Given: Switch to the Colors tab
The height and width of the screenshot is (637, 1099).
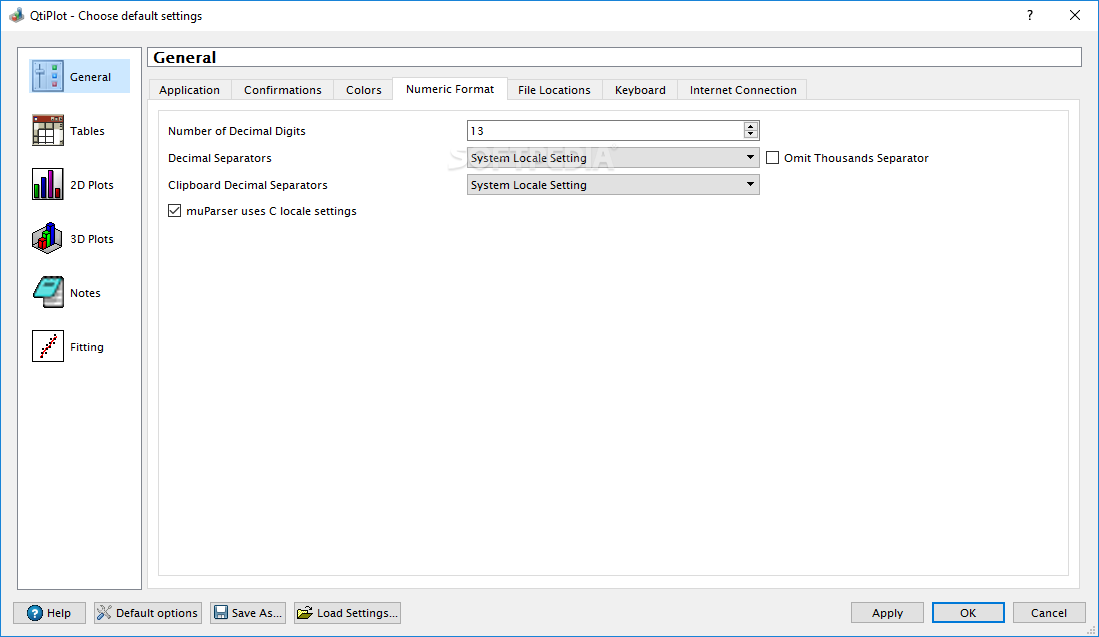Looking at the screenshot, I should 364,90.
